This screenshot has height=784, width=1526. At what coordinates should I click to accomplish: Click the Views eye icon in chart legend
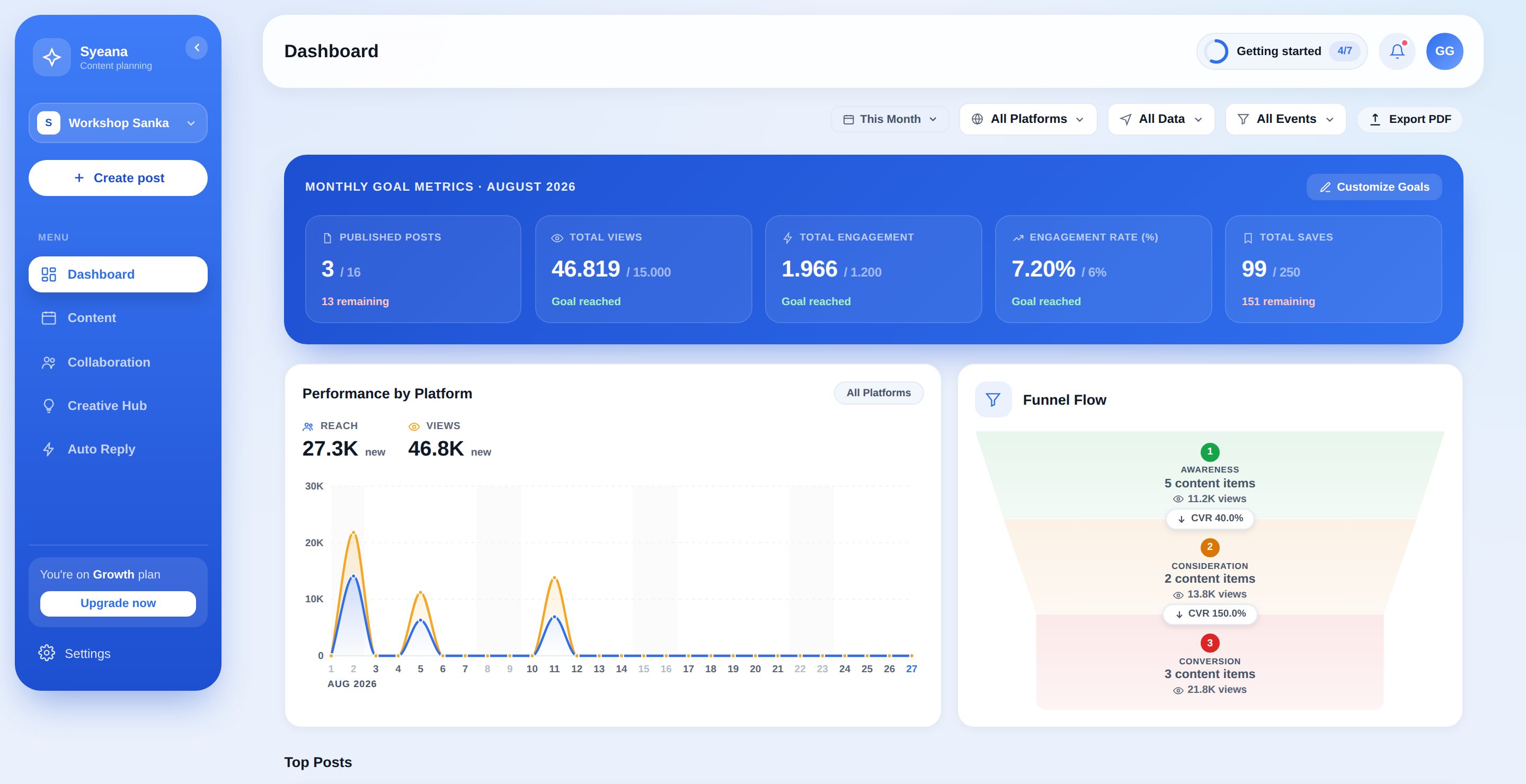click(x=414, y=426)
